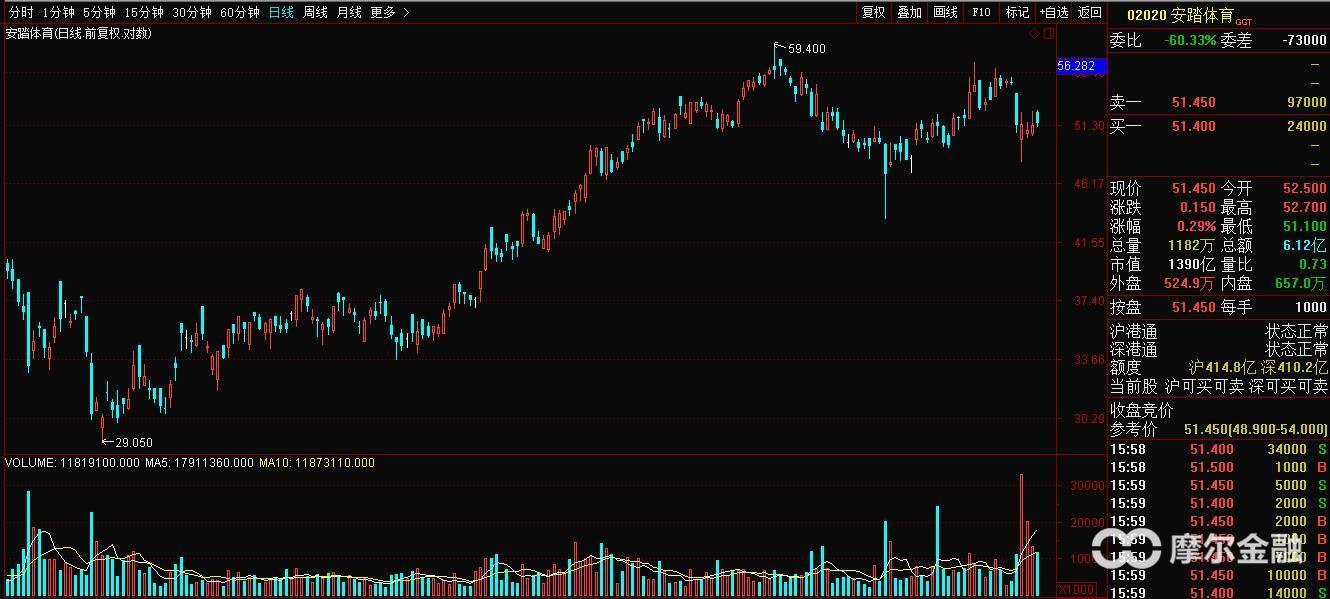Click the 今开 value 52.500
The image size is (1330, 599).
point(1305,188)
